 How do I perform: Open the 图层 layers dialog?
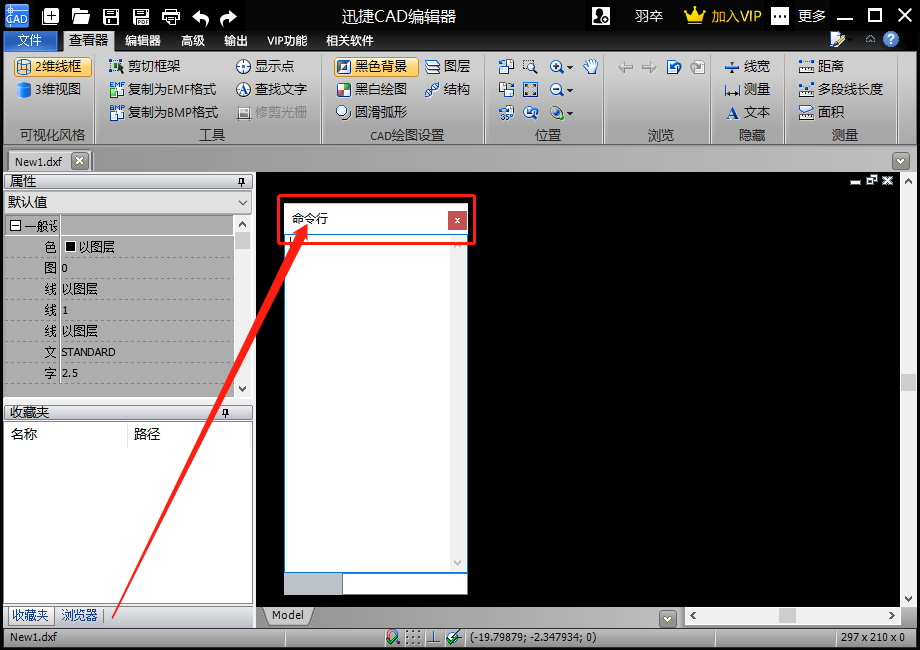click(x=447, y=66)
